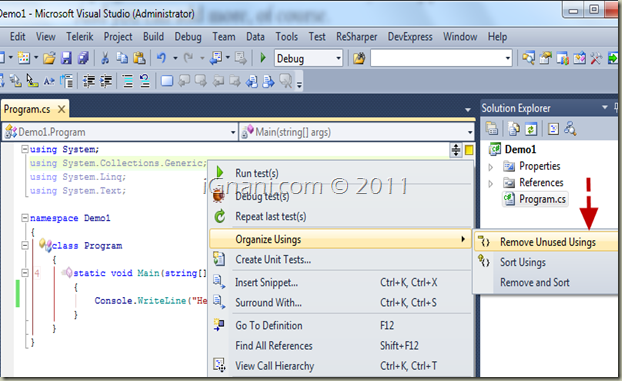
Task: Click the Save All icon
Action: [x=83, y=58]
